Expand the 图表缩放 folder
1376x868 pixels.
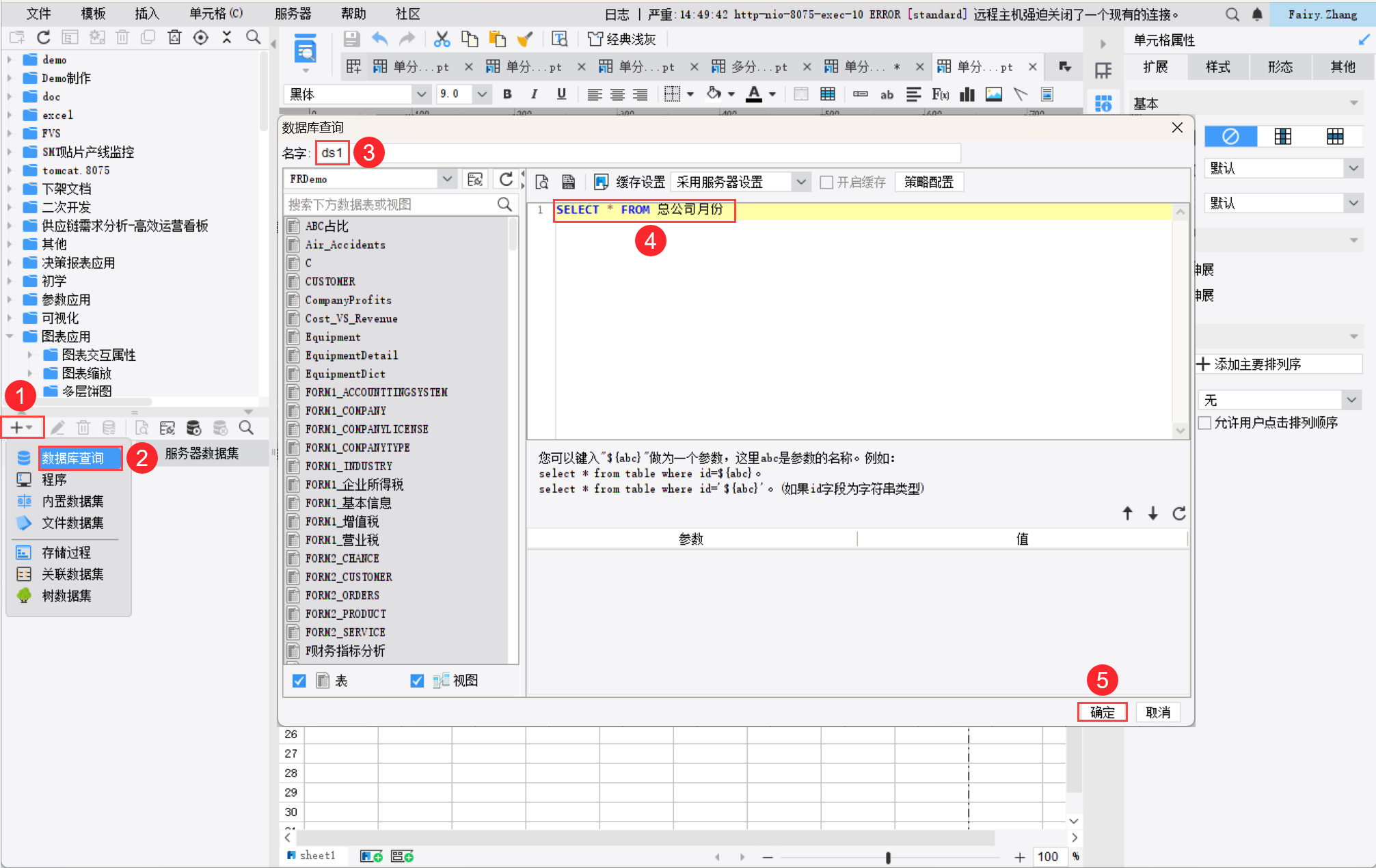pyautogui.click(x=30, y=373)
